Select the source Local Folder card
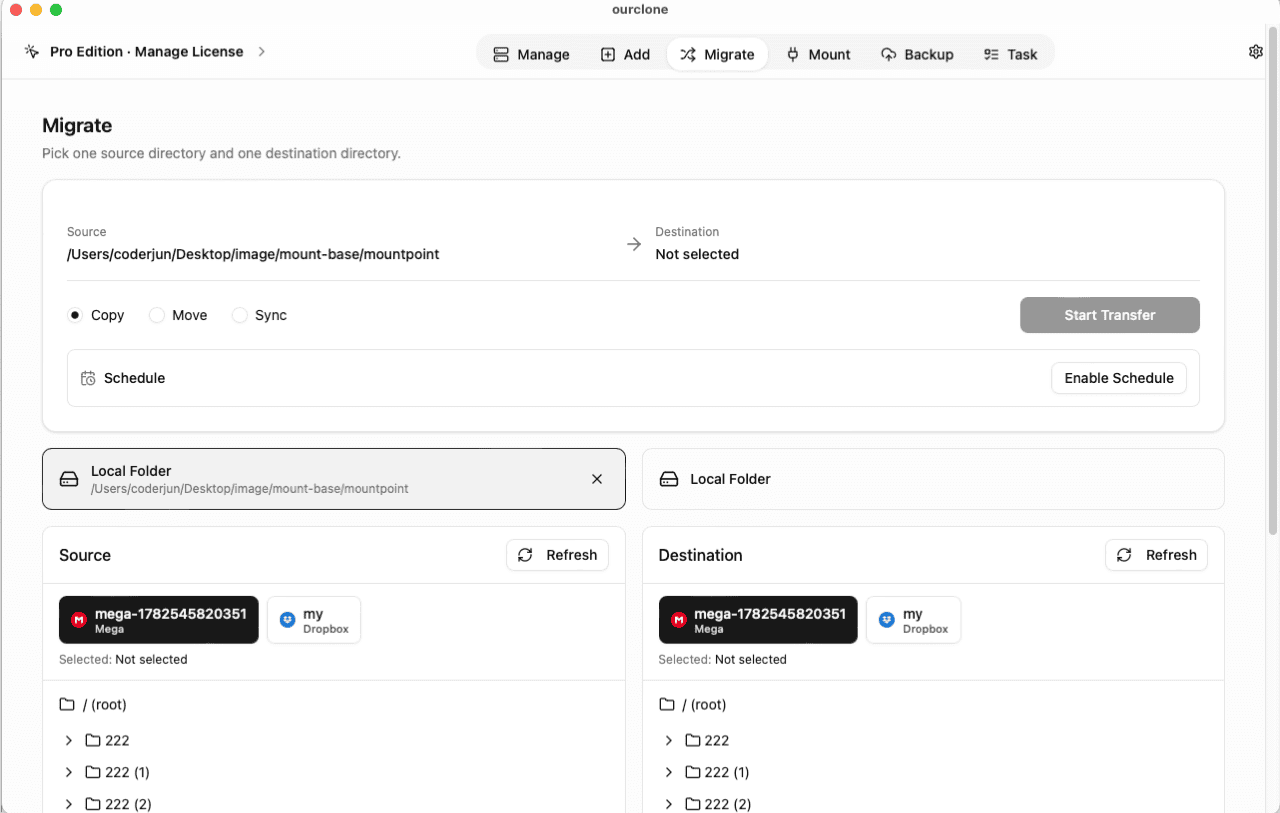 [x=334, y=479]
